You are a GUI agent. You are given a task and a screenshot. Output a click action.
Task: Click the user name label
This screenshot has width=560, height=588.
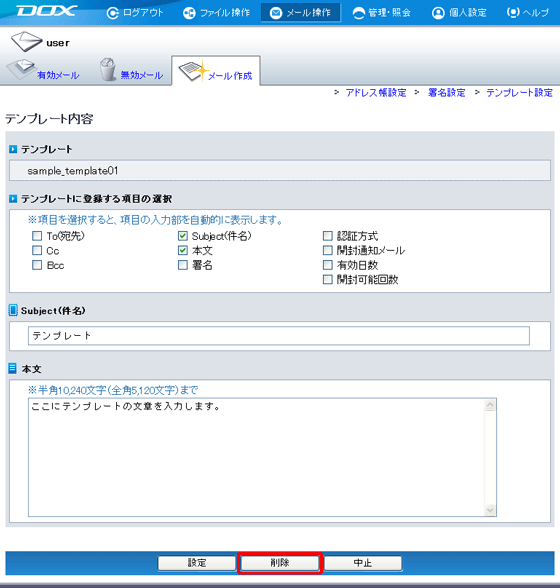(58, 43)
